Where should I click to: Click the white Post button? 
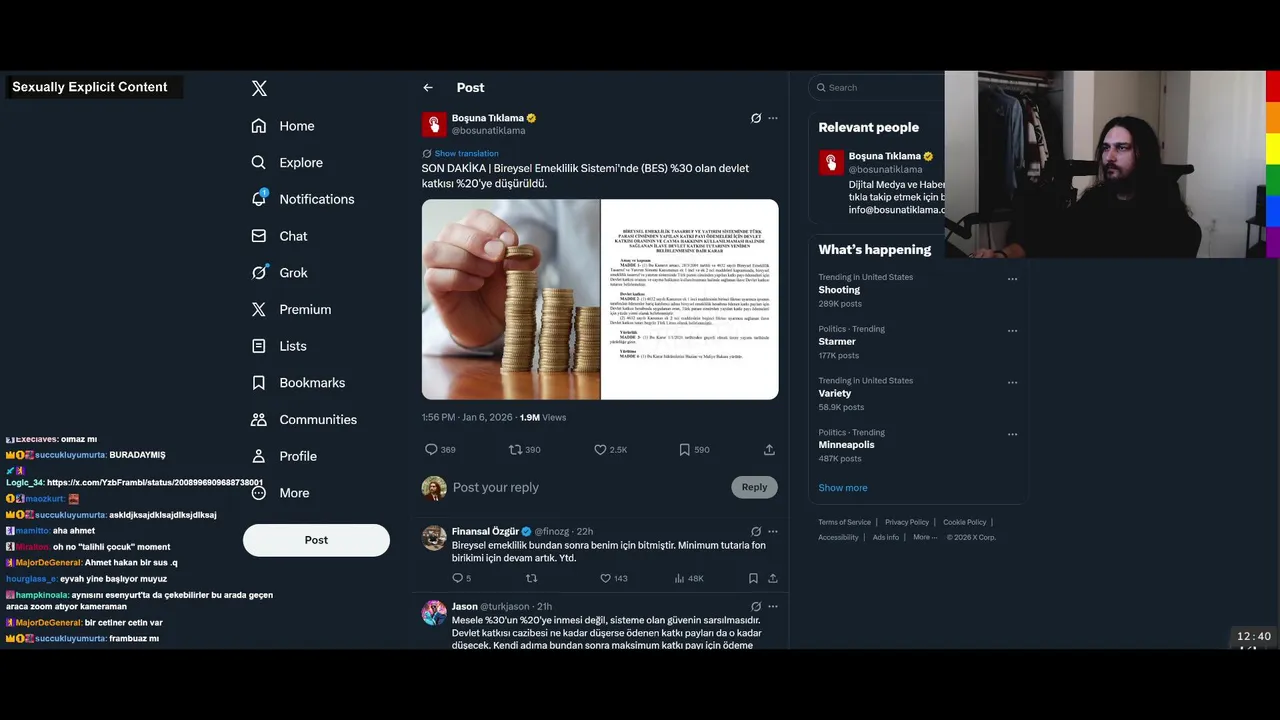[316, 540]
